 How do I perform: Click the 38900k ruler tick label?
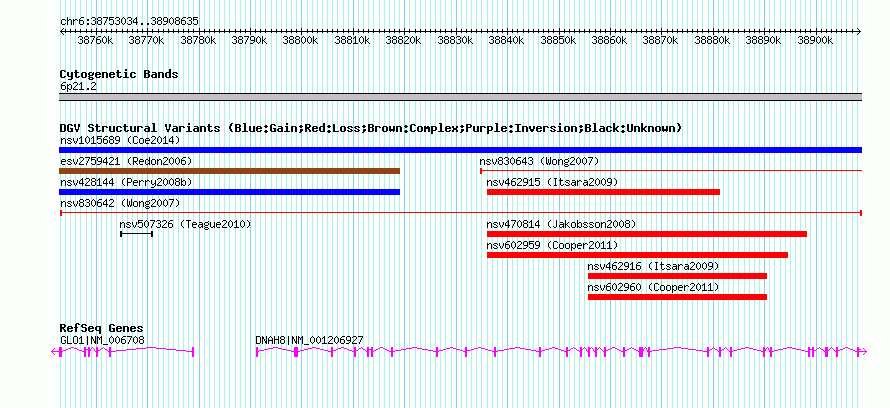tap(815, 41)
